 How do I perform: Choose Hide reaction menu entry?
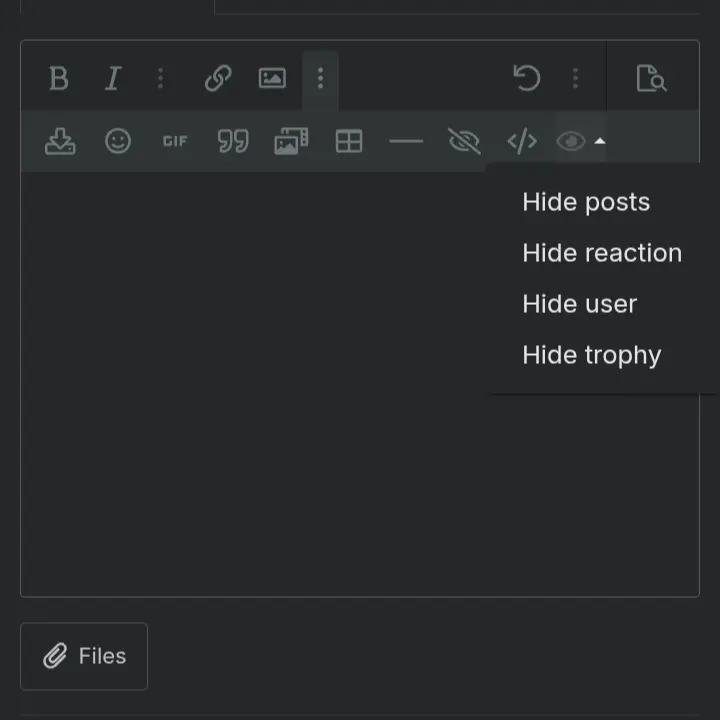[602, 253]
